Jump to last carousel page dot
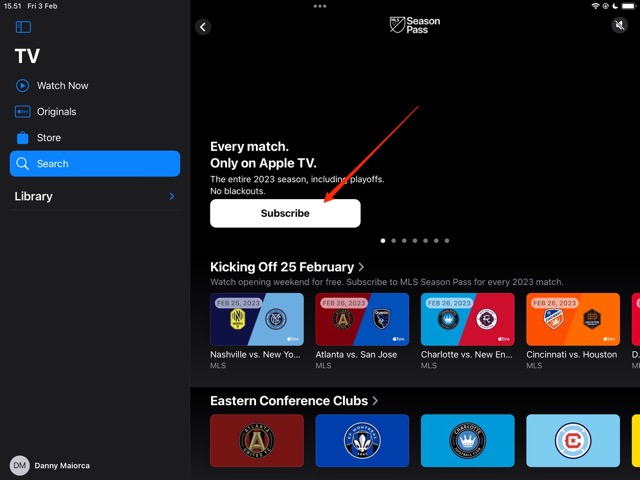 pos(447,241)
